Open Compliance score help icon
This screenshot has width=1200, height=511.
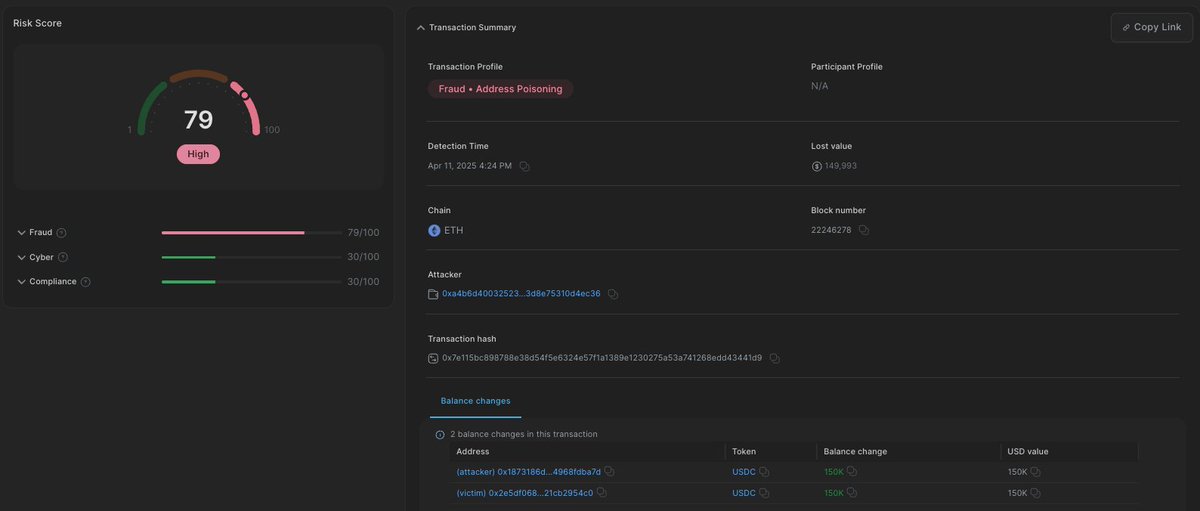tap(85, 282)
